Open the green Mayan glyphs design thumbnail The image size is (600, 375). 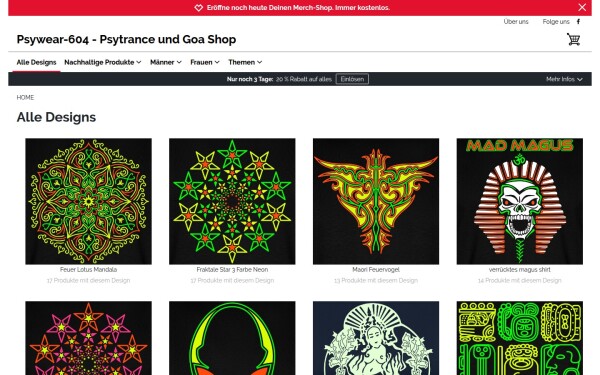click(x=520, y=338)
